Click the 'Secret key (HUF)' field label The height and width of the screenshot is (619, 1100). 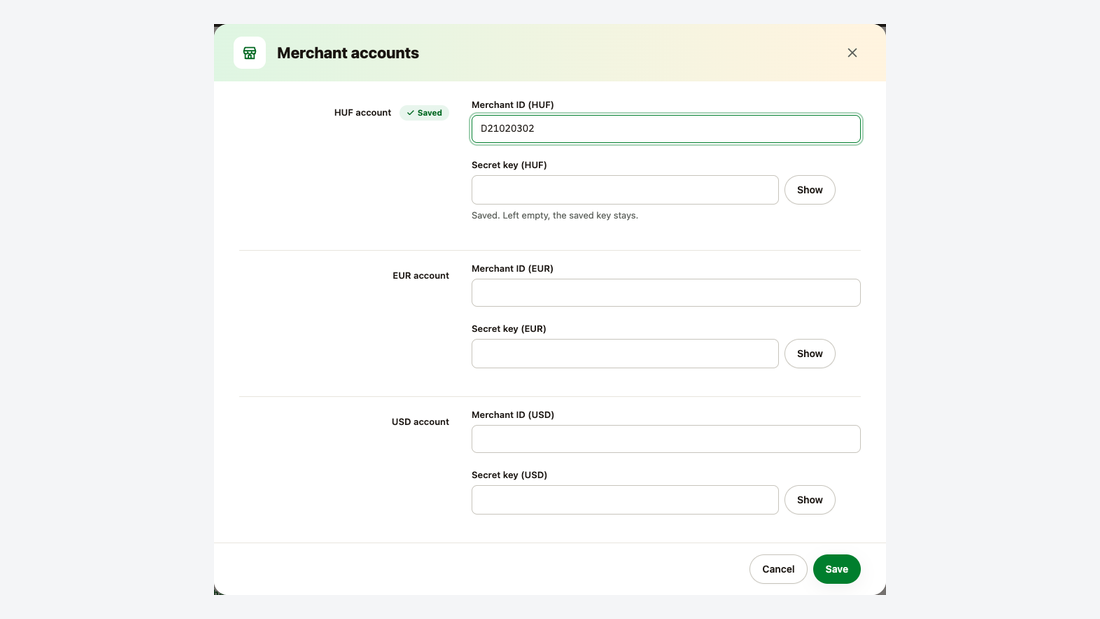click(x=509, y=165)
